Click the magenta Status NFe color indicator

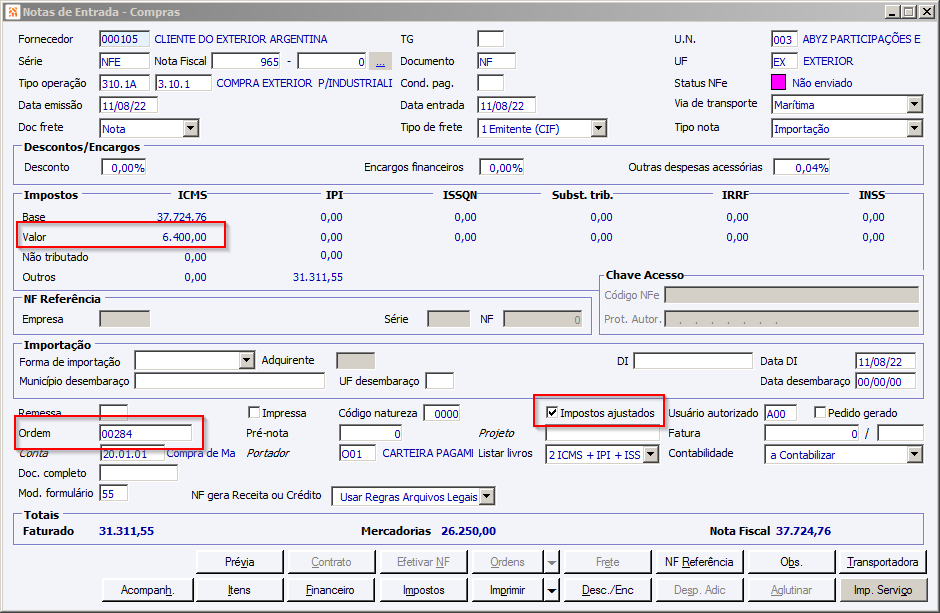pos(778,82)
